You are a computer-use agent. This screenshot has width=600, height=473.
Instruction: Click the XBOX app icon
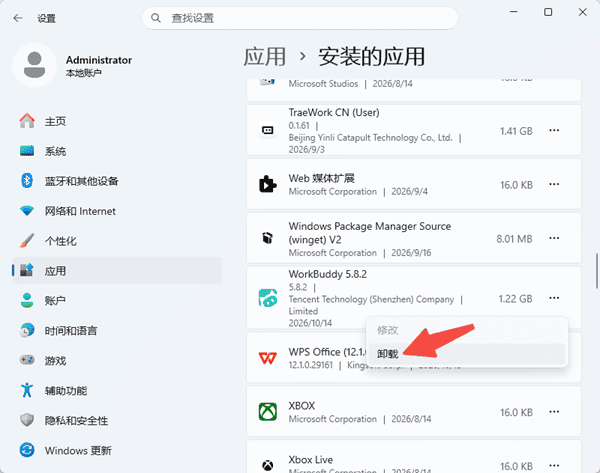pos(267,412)
